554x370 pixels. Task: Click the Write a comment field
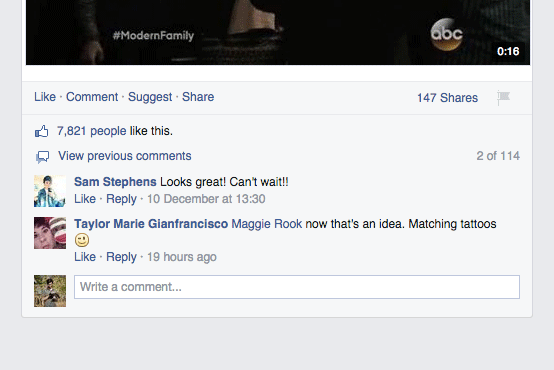coord(297,287)
